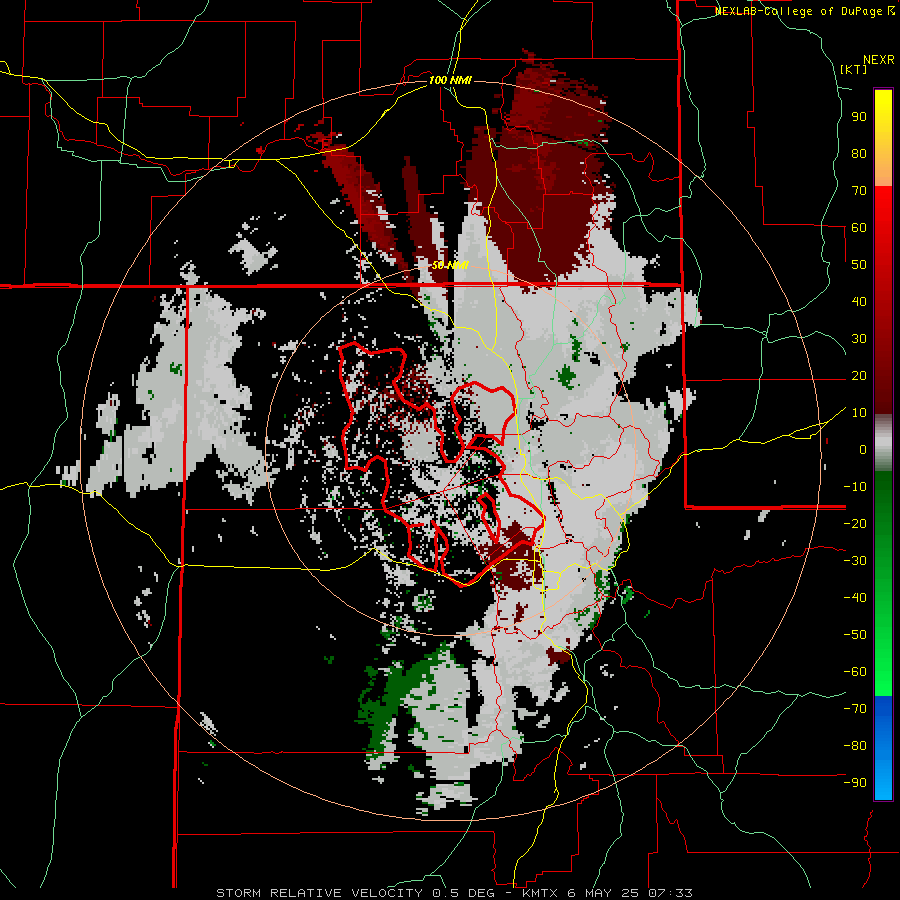Select the 6 MAY 25 date text
This screenshot has width=900, height=900.
coord(604,893)
